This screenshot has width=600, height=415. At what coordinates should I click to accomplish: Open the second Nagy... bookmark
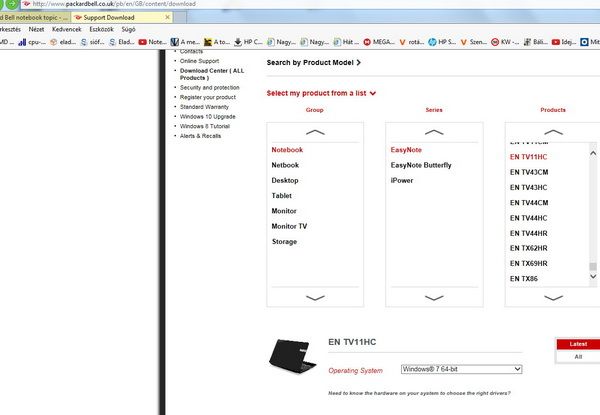click(314, 42)
